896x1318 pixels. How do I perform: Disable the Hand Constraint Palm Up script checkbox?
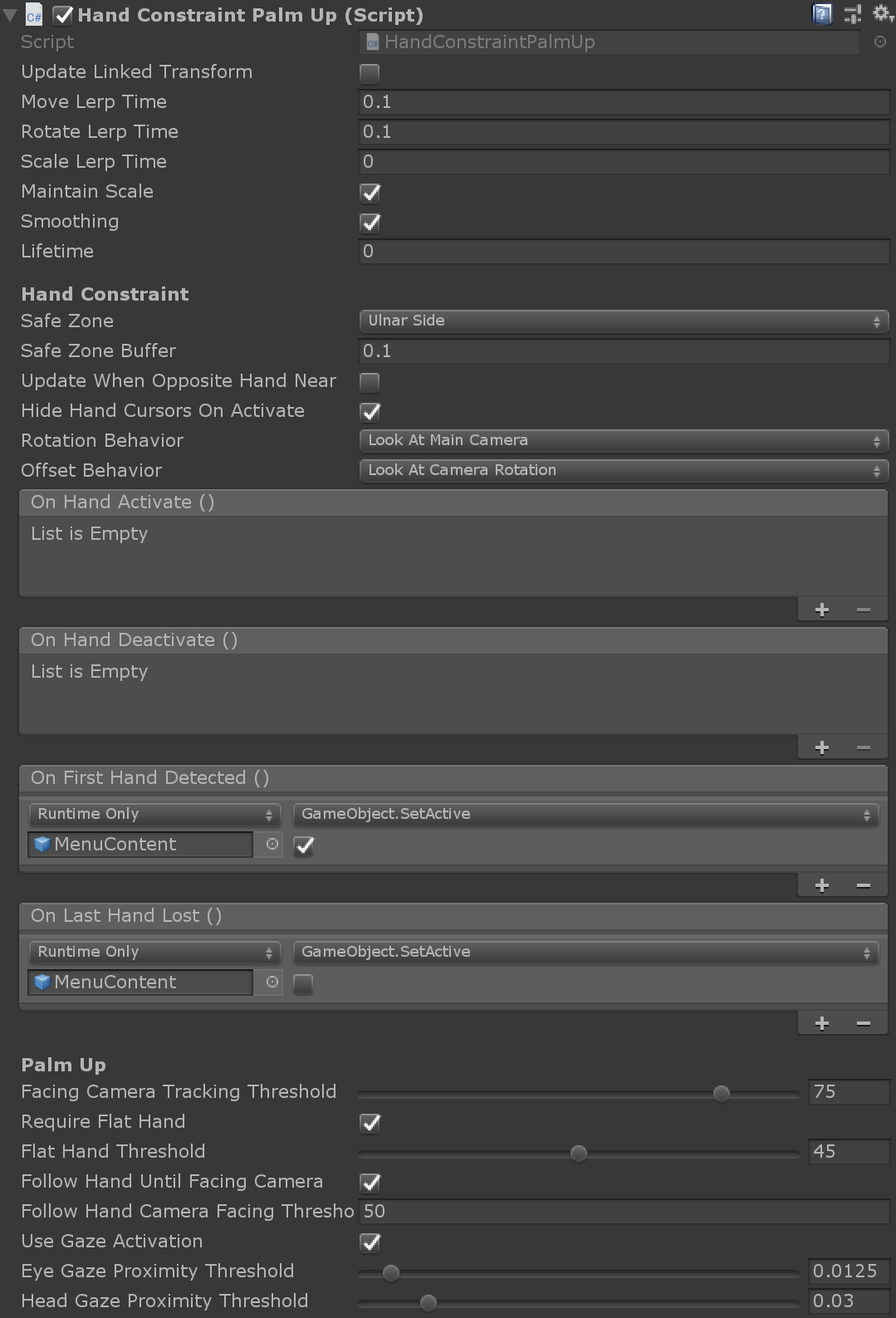[63, 15]
